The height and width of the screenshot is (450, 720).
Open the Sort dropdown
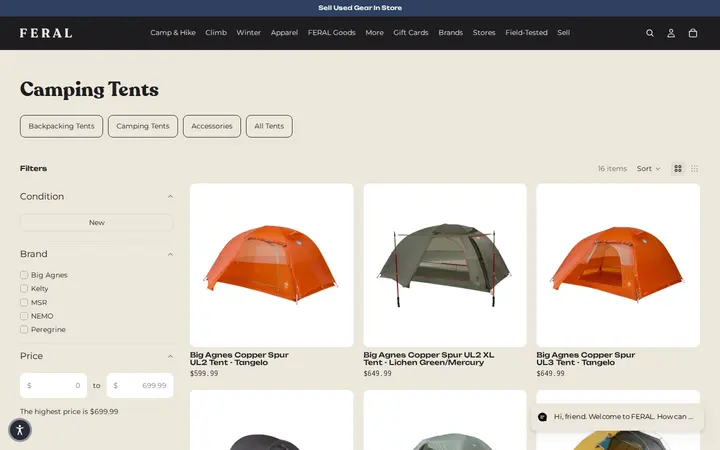tap(648, 169)
